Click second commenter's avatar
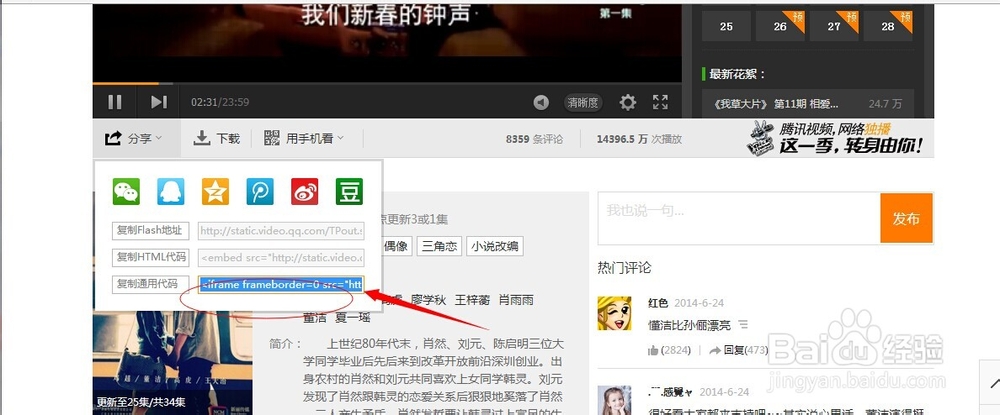The image size is (1000, 415). coord(614,400)
